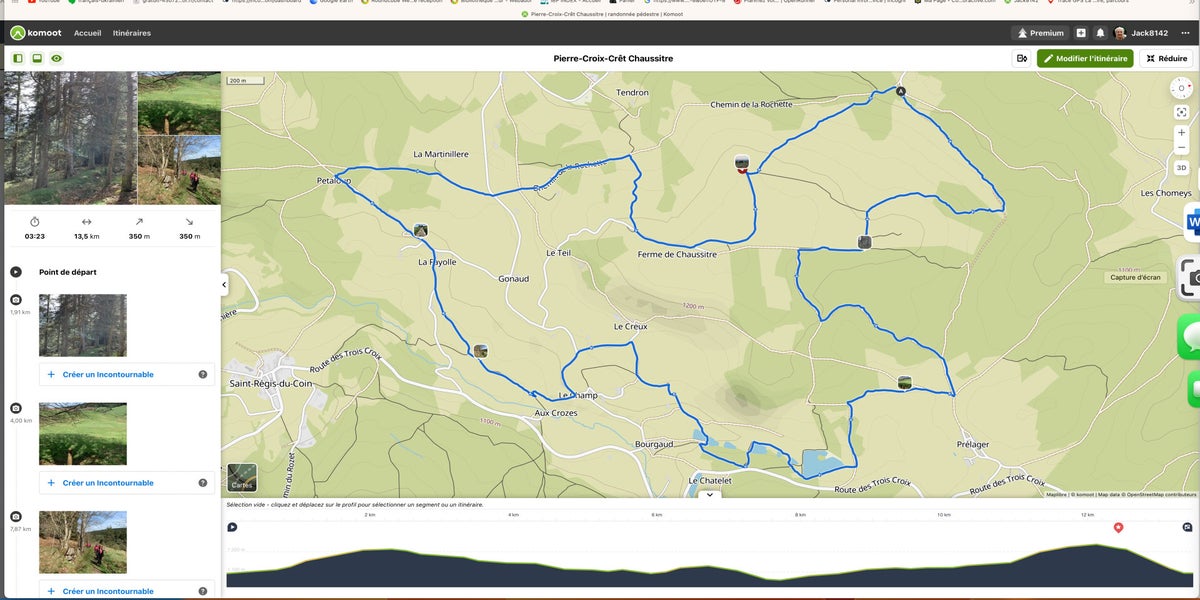
Task: Collapse the elevation profile chevron
Action: coord(709,494)
